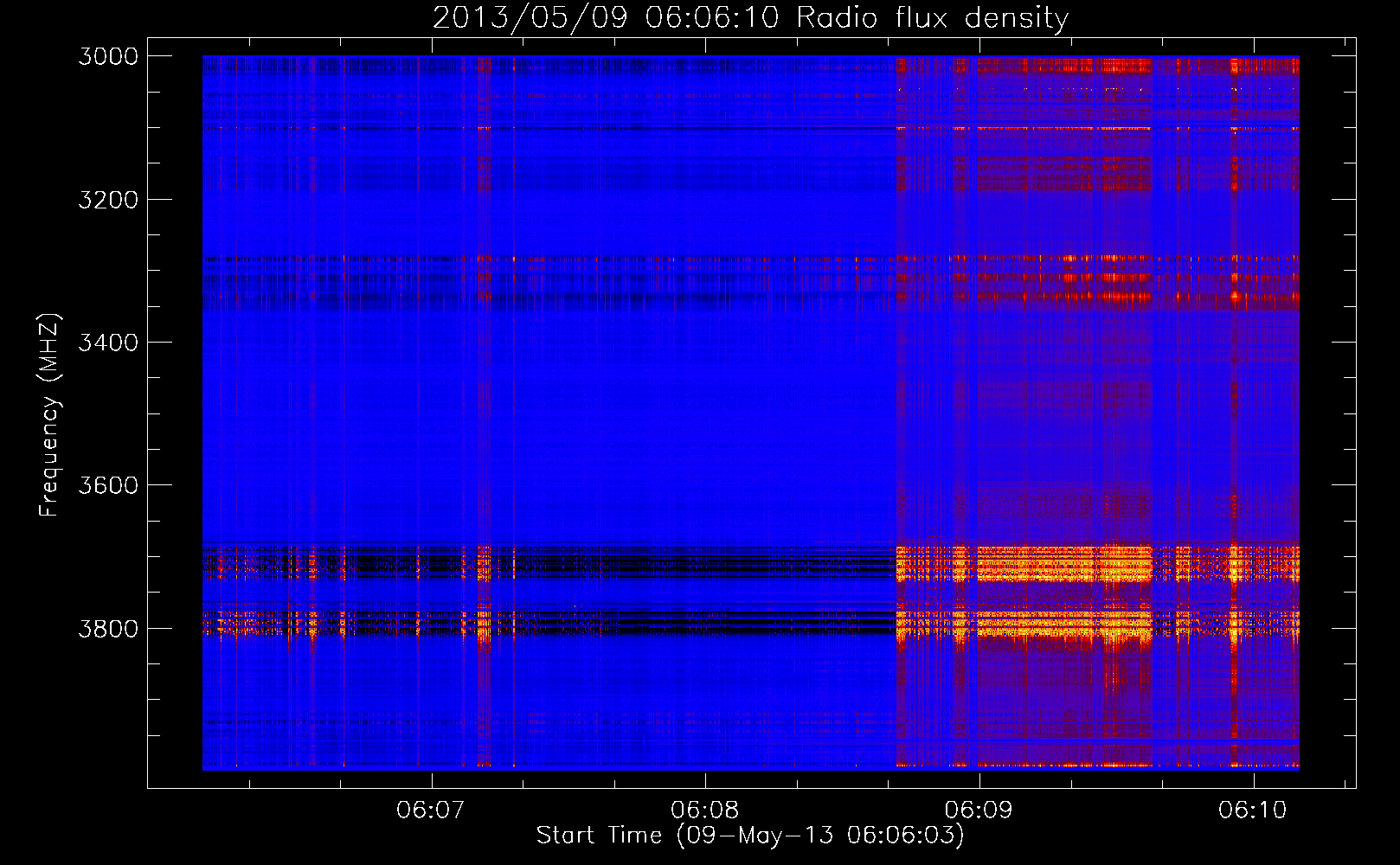Click the 06:07 time tick label
The height and width of the screenshot is (865, 1400).
431,810
